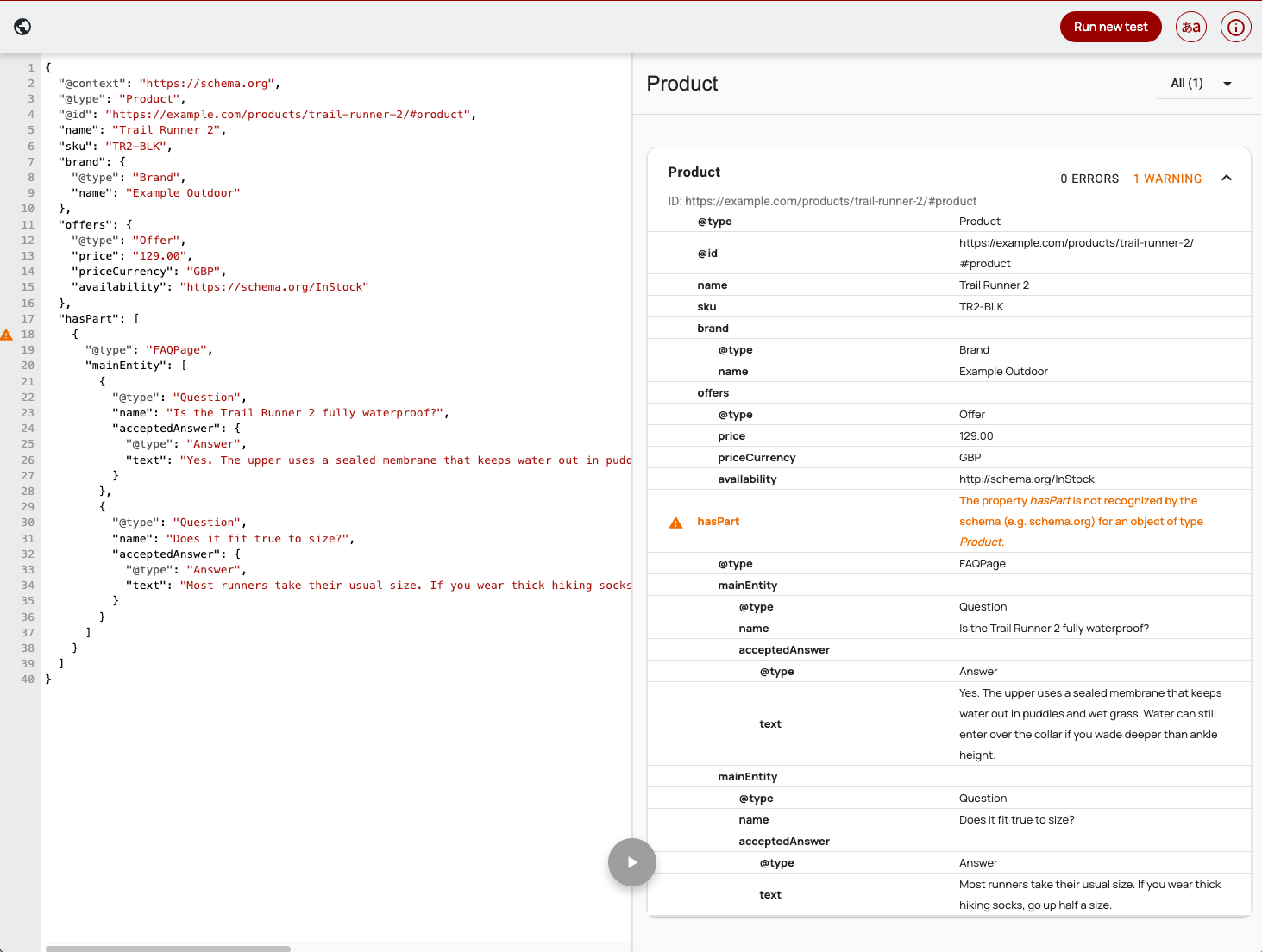The image size is (1262, 952).
Task: Click the Run new test button
Action: 1111,27
